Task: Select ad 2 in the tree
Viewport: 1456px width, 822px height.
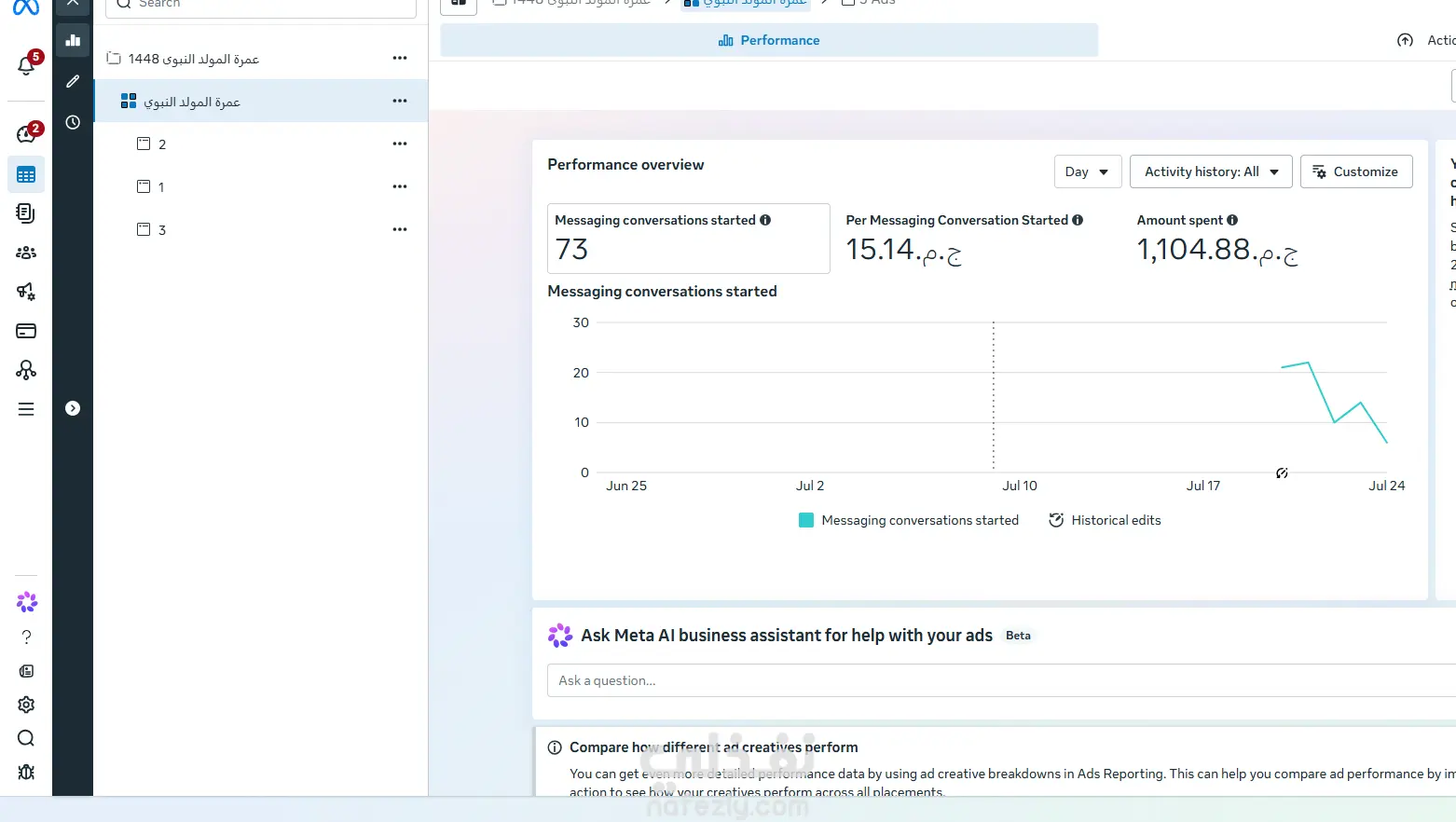Action: point(261,144)
